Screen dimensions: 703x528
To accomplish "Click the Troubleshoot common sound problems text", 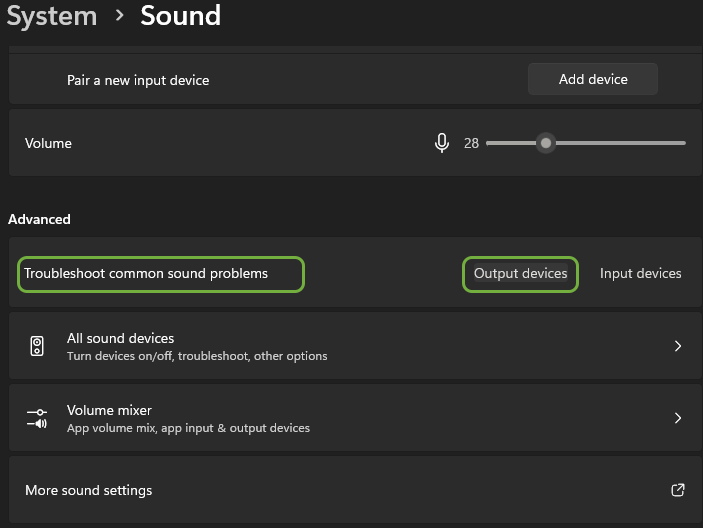I will (146, 273).
